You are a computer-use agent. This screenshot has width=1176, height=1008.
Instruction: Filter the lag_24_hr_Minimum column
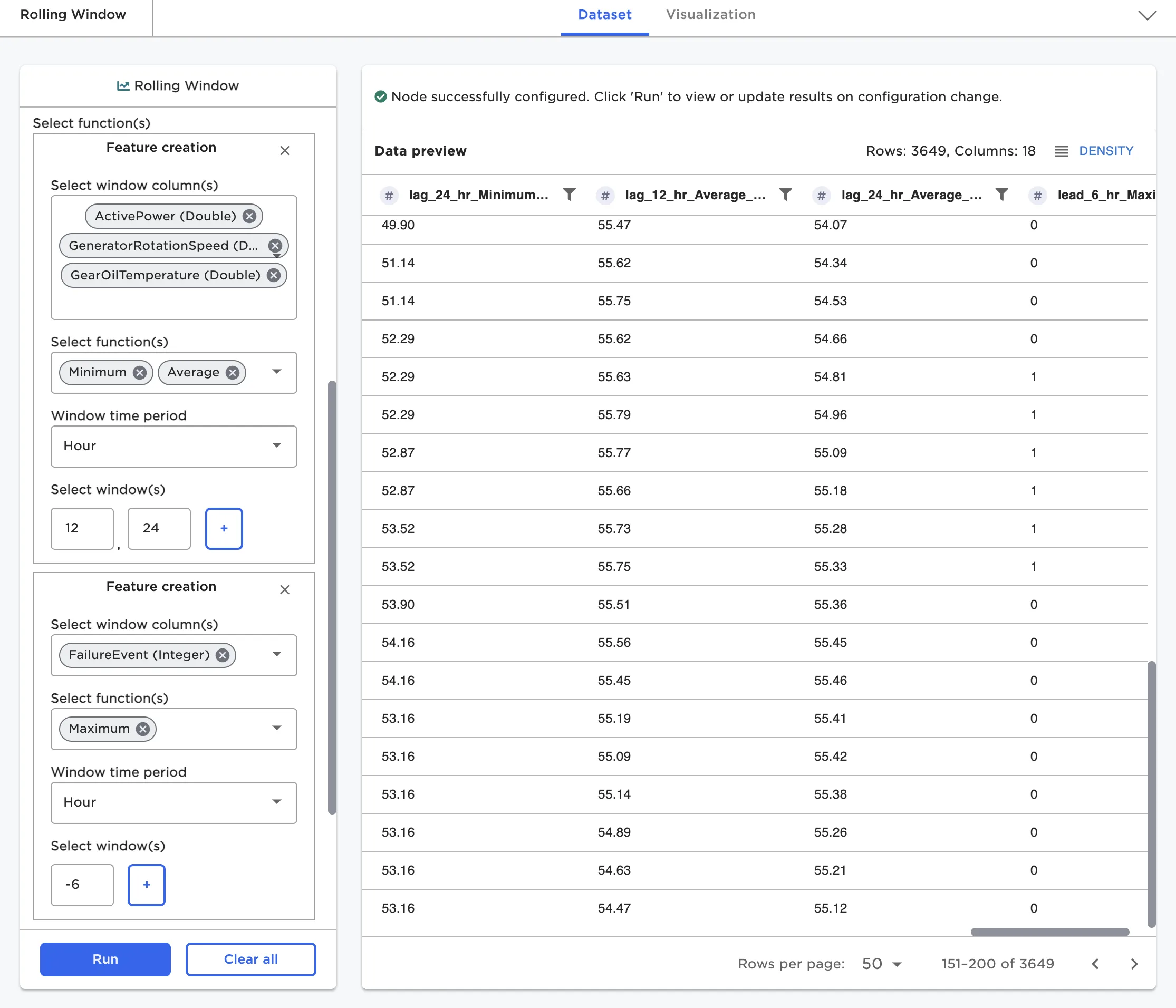pos(569,195)
